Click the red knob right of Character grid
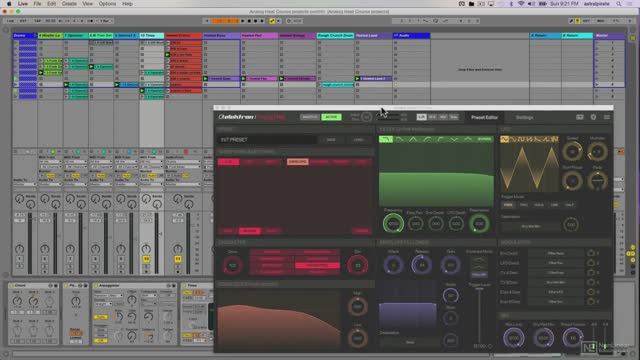 coord(358,265)
